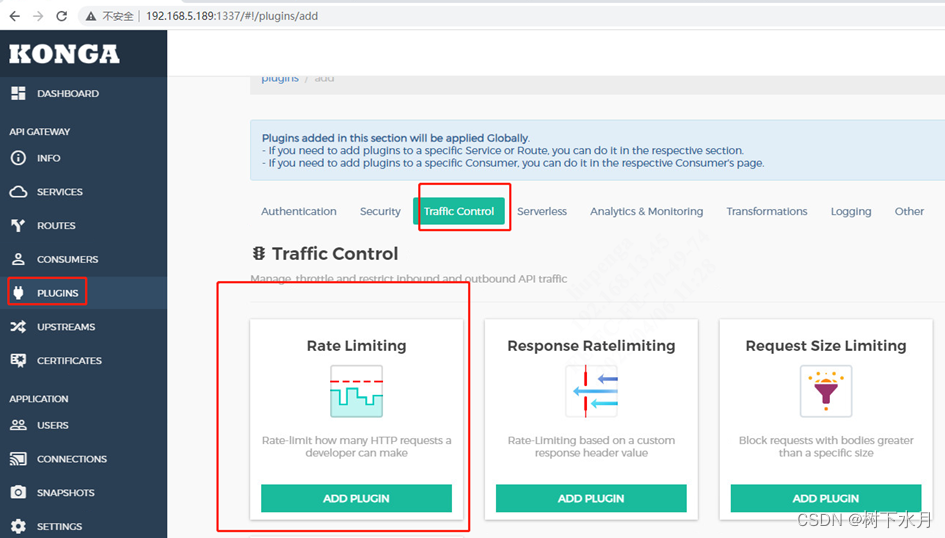Click the Users group icon
Screen dimensions: 945x538
(x=18, y=425)
